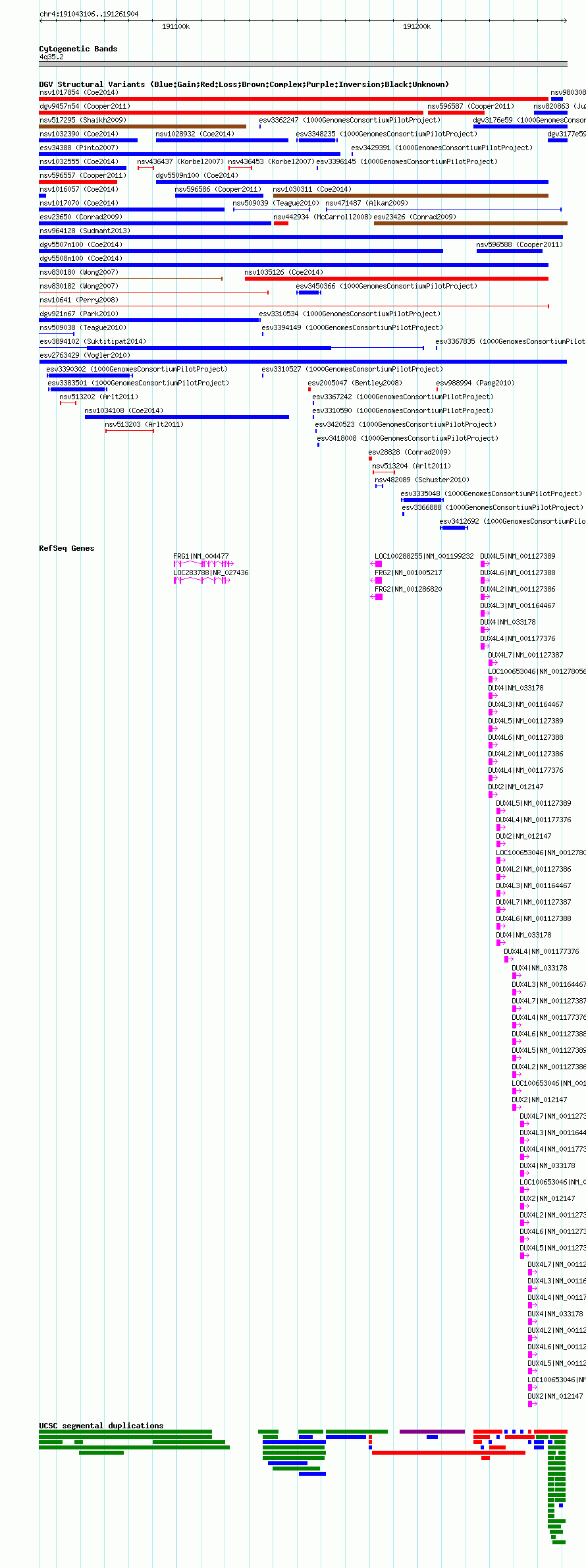Click the 191100k ruler tick label
The height and width of the screenshot is (1568, 586).
click(x=176, y=26)
